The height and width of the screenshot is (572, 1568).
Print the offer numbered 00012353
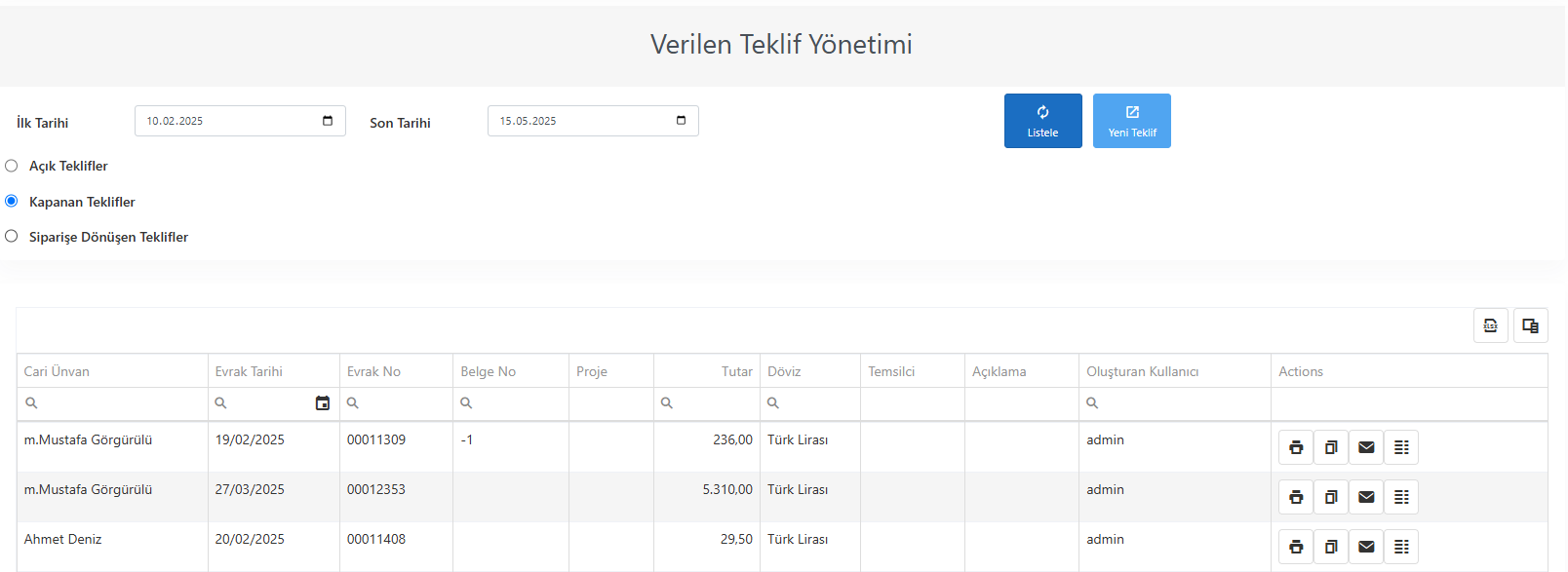click(x=1296, y=497)
